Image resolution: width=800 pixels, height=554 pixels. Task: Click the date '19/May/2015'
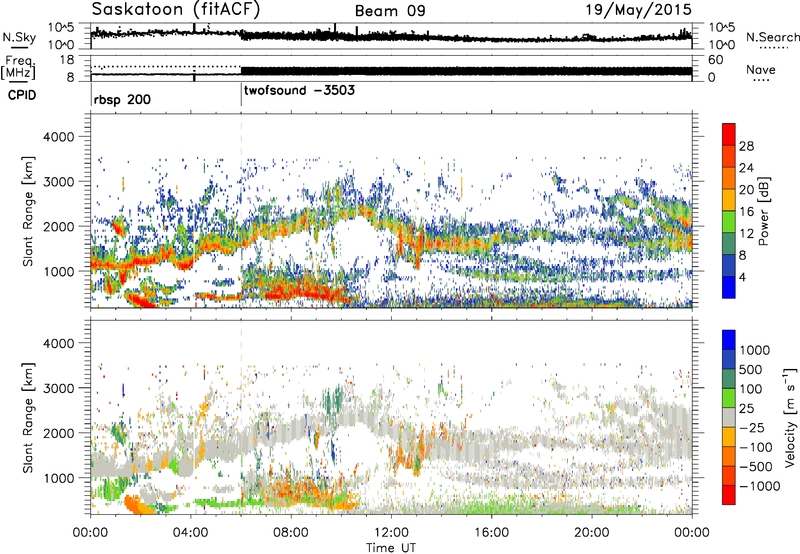pos(638,10)
